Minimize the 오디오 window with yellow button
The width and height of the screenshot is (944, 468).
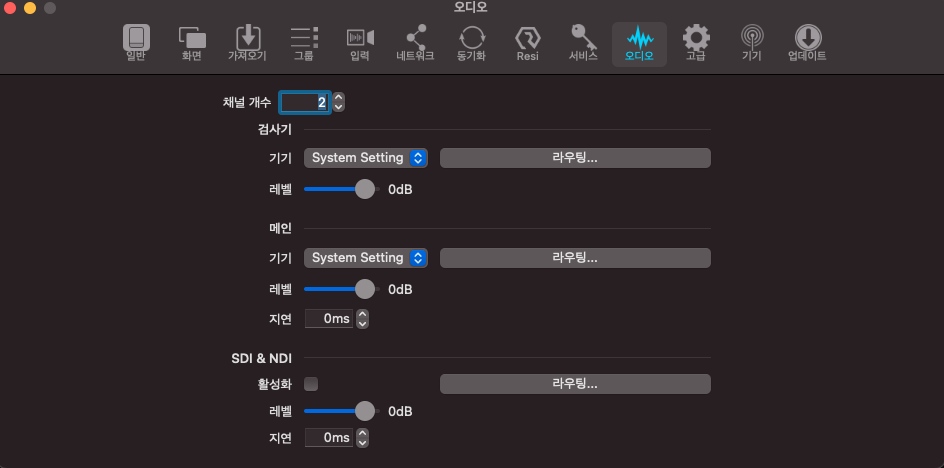(30, 8)
